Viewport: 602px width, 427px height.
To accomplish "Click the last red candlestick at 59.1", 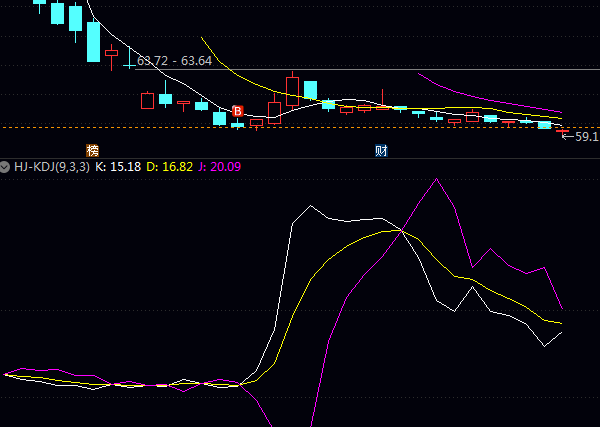I will 562,132.
